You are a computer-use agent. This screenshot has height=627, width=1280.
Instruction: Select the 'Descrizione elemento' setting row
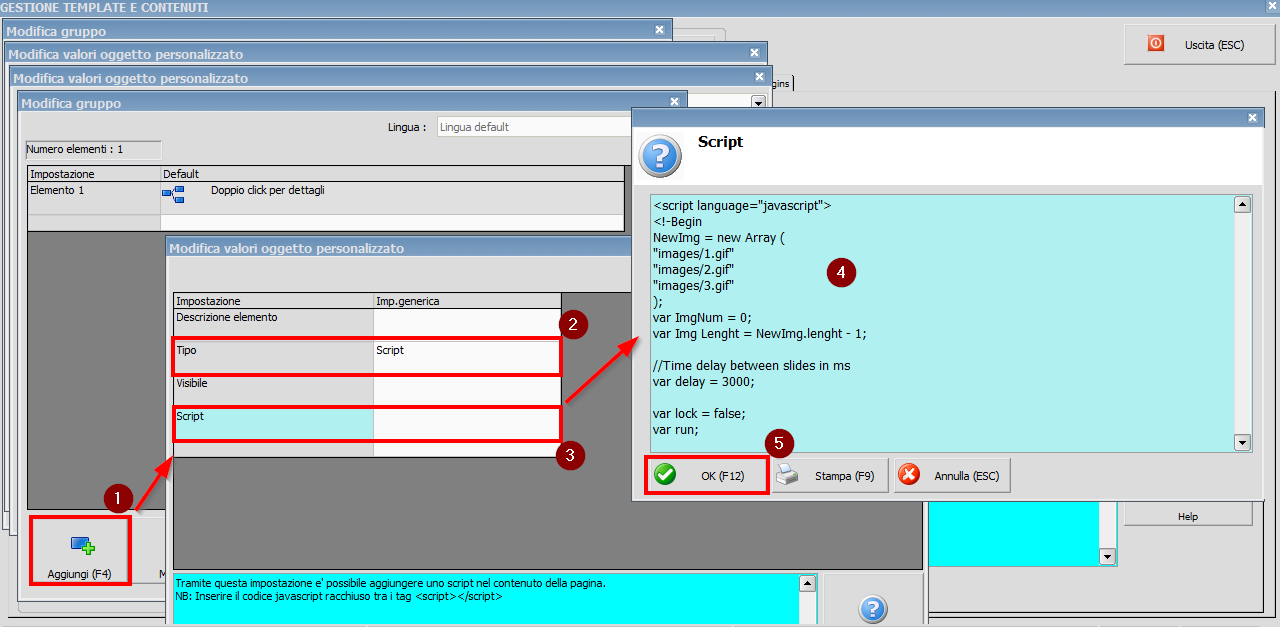pos(367,324)
